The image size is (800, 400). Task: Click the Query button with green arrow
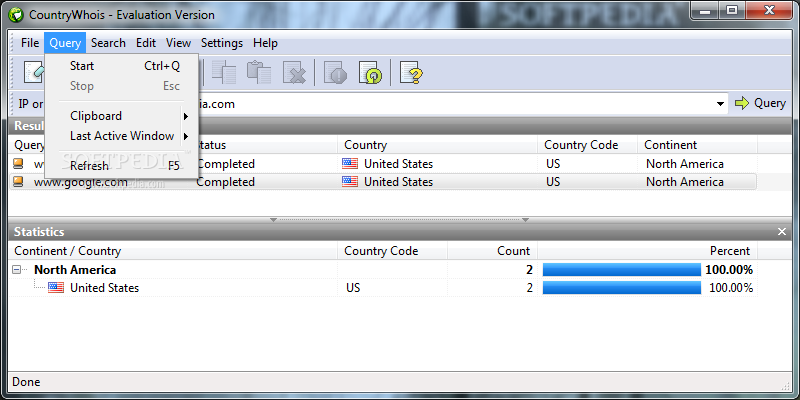(x=760, y=104)
